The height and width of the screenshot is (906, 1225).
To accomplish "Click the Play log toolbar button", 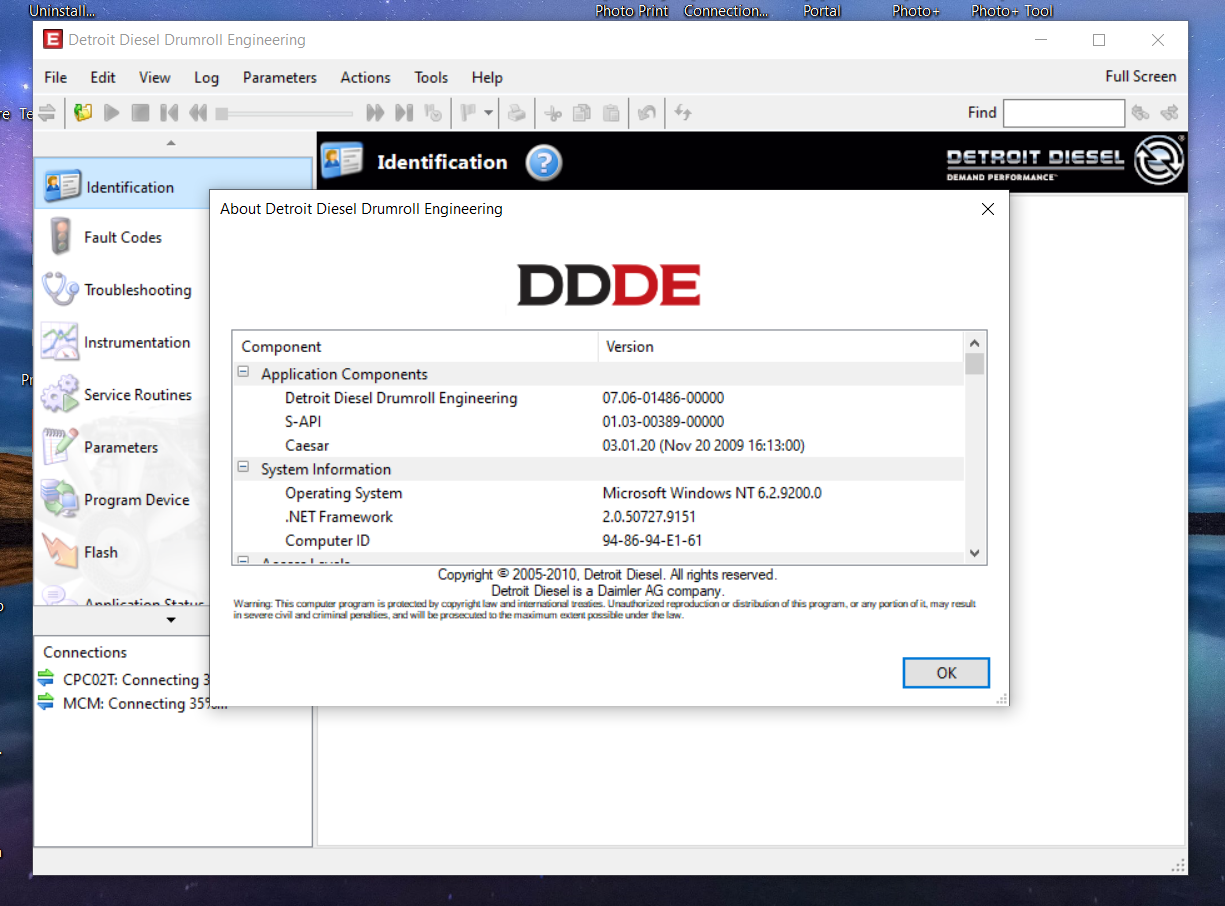I will point(112,113).
